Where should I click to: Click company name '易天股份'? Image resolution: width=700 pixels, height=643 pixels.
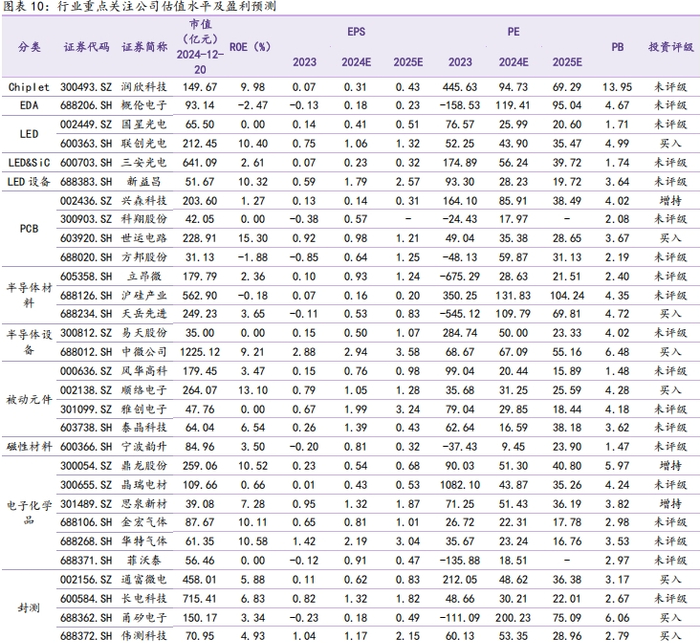144,333
